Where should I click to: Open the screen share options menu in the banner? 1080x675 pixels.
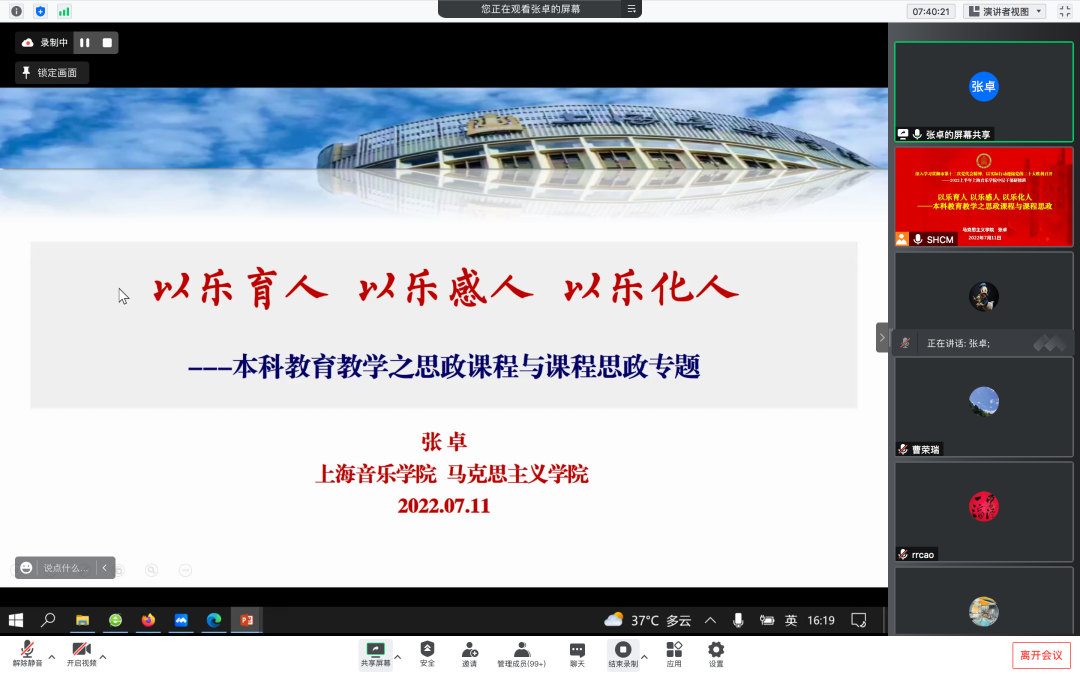point(631,9)
